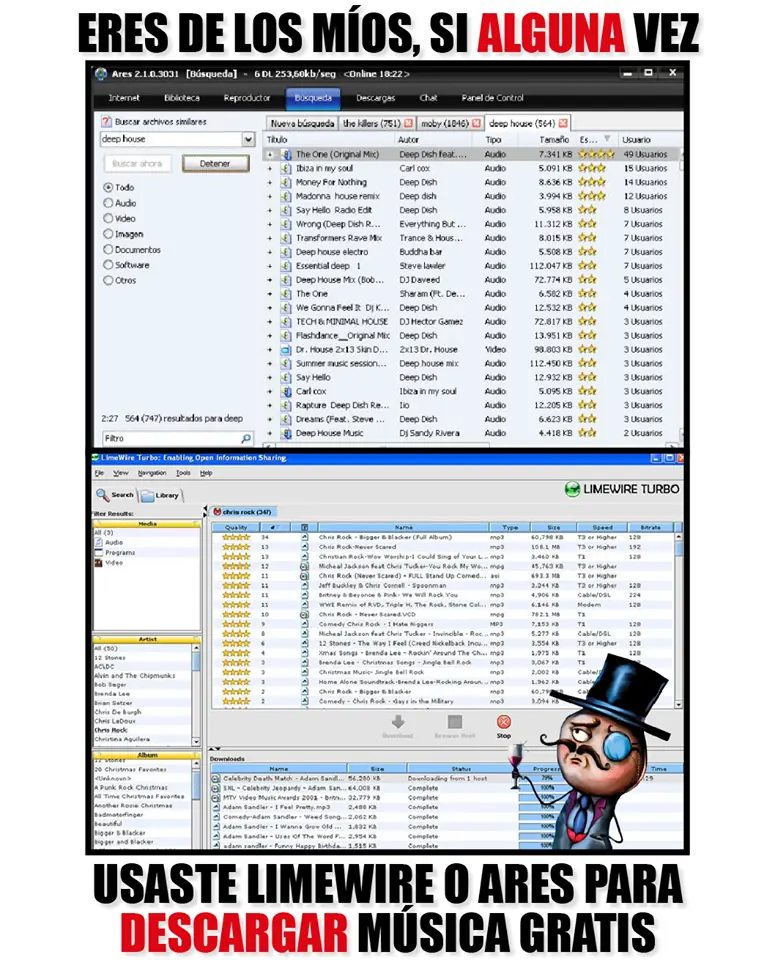Image resolution: width=775 pixels, height=960 pixels.
Task: Expand the Madonna house remix row
Action: point(269,197)
